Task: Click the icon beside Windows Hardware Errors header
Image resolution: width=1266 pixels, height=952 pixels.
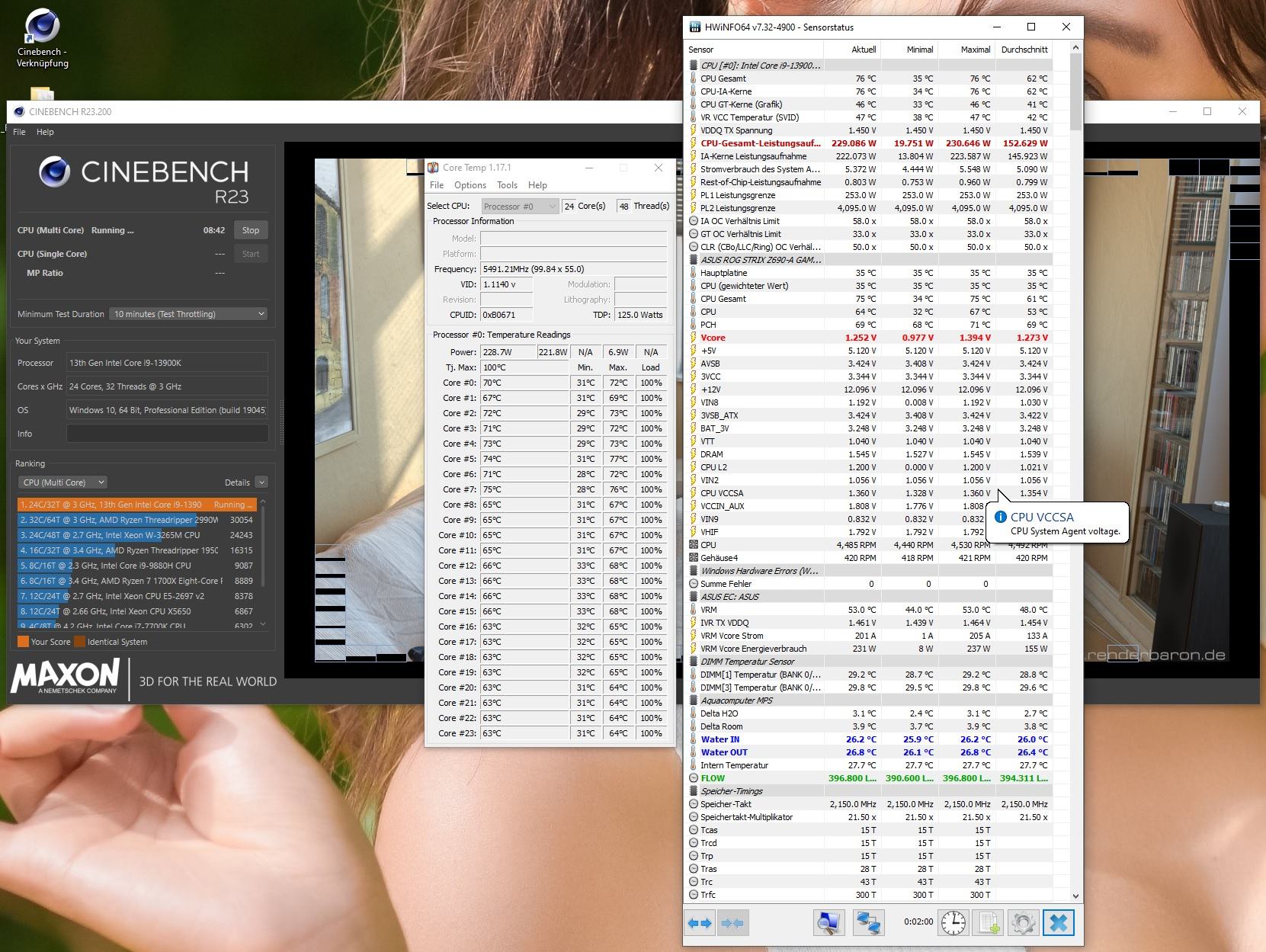Action: (x=694, y=571)
